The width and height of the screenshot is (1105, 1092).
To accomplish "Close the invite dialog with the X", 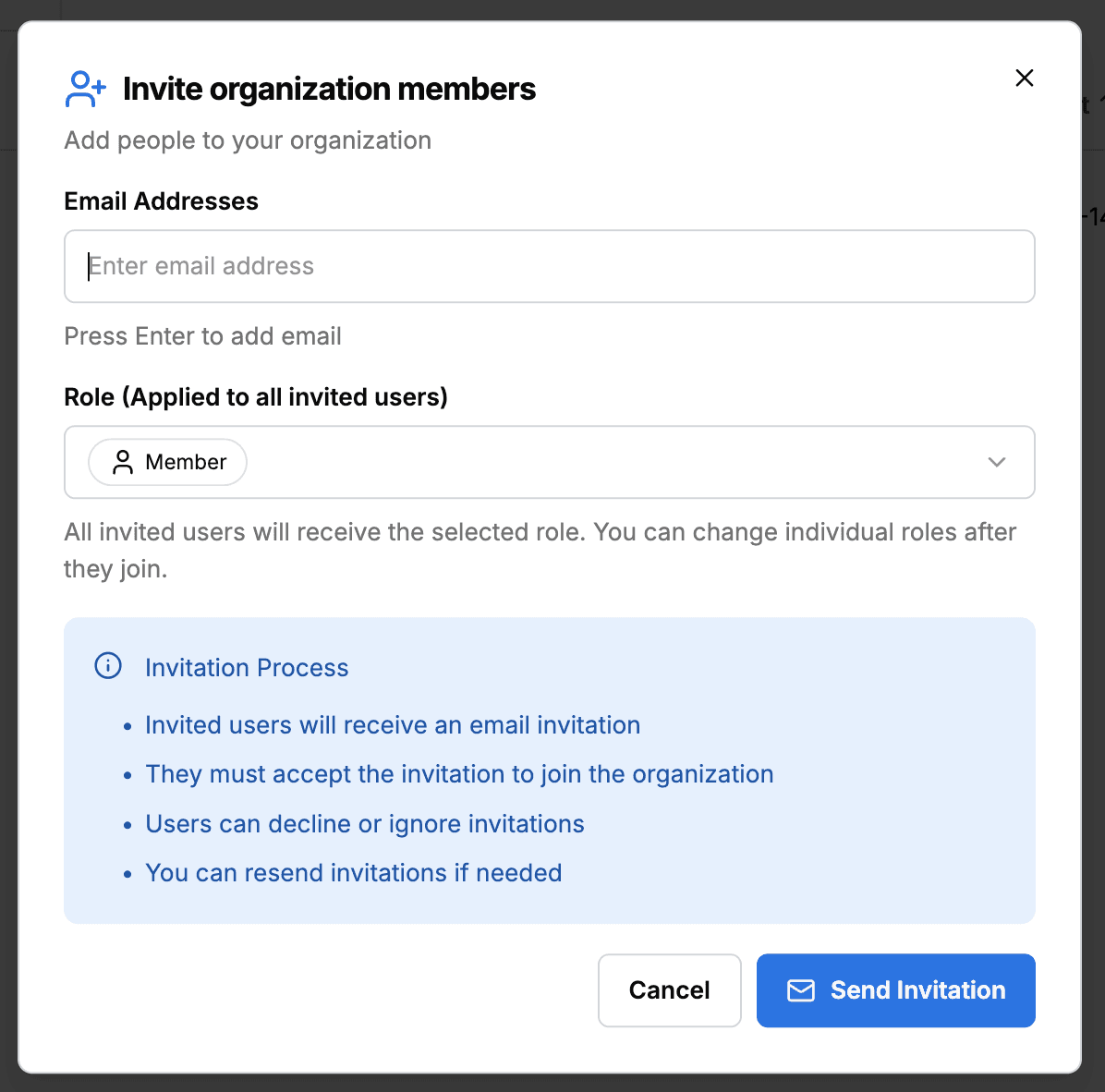I will pos(1024,79).
